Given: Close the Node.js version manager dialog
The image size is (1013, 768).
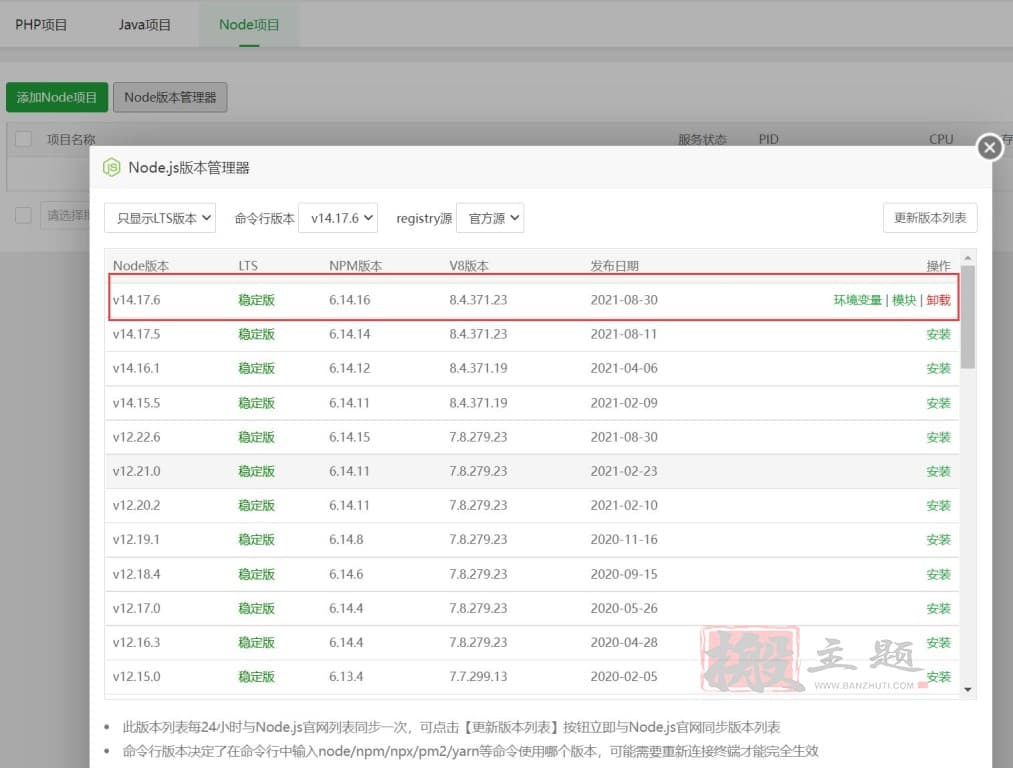Looking at the screenshot, I should click(x=989, y=148).
